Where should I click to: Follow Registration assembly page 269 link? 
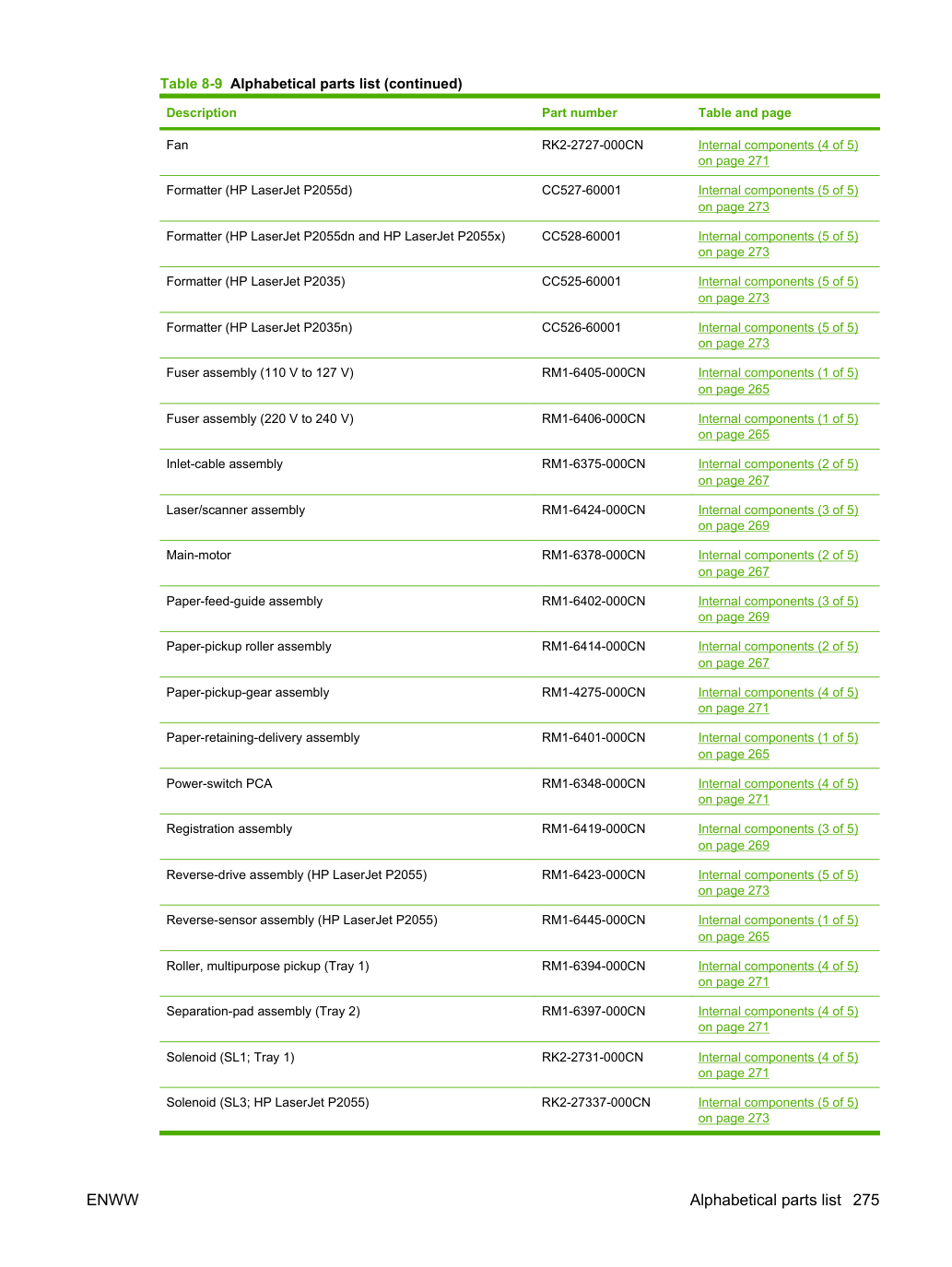(x=778, y=838)
